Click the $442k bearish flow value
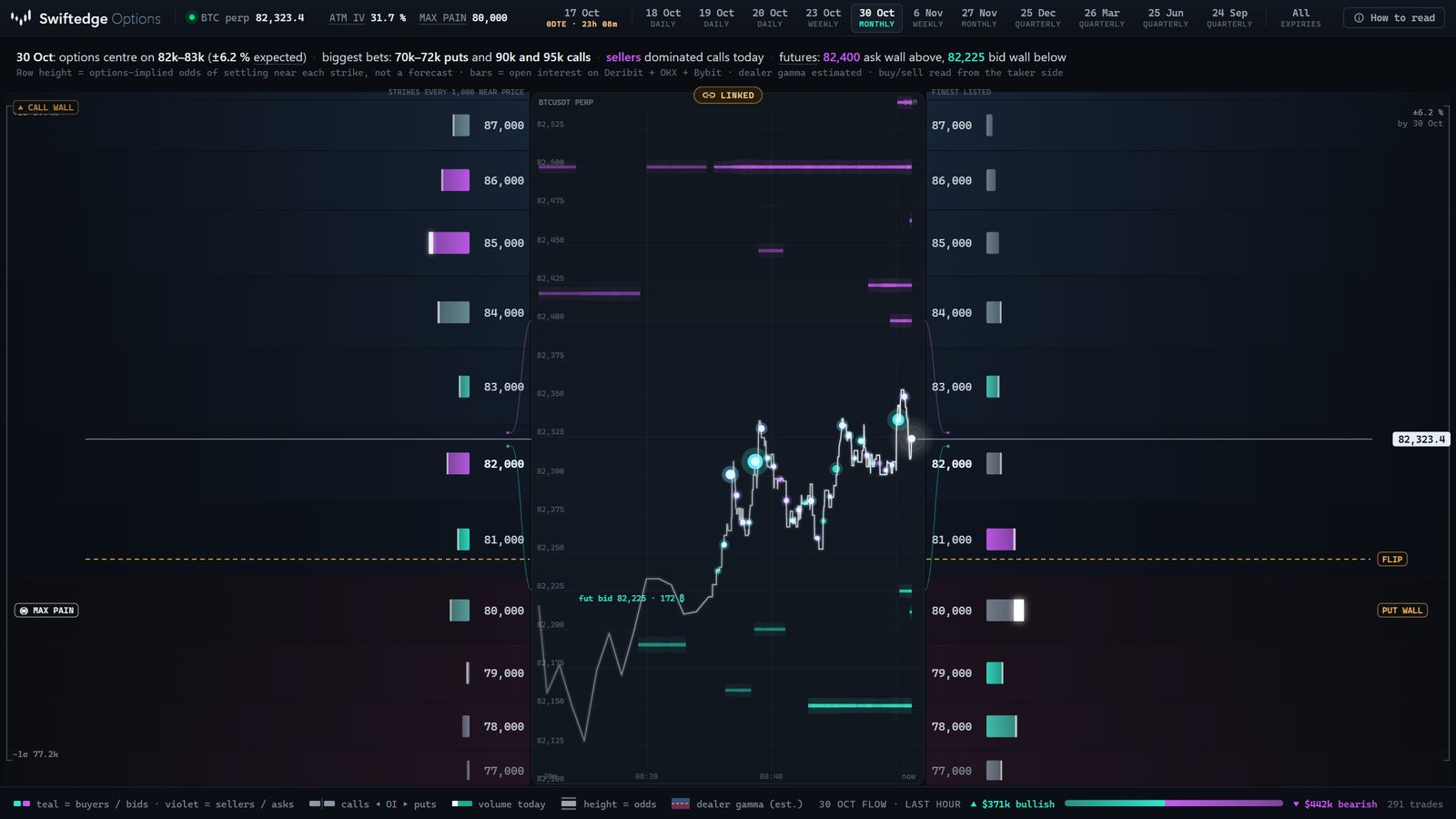Image resolution: width=1456 pixels, height=819 pixels. pyautogui.click(x=1340, y=804)
